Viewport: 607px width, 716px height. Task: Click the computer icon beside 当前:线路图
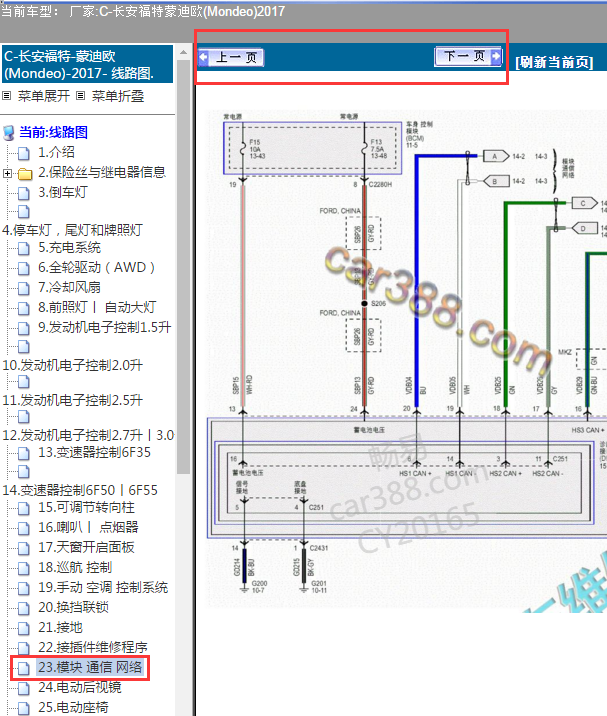tap(9, 133)
